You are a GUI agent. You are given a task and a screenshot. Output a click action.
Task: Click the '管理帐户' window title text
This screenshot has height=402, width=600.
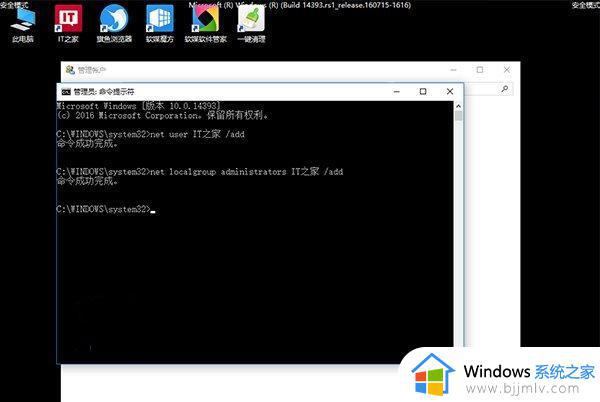click(92, 70)
